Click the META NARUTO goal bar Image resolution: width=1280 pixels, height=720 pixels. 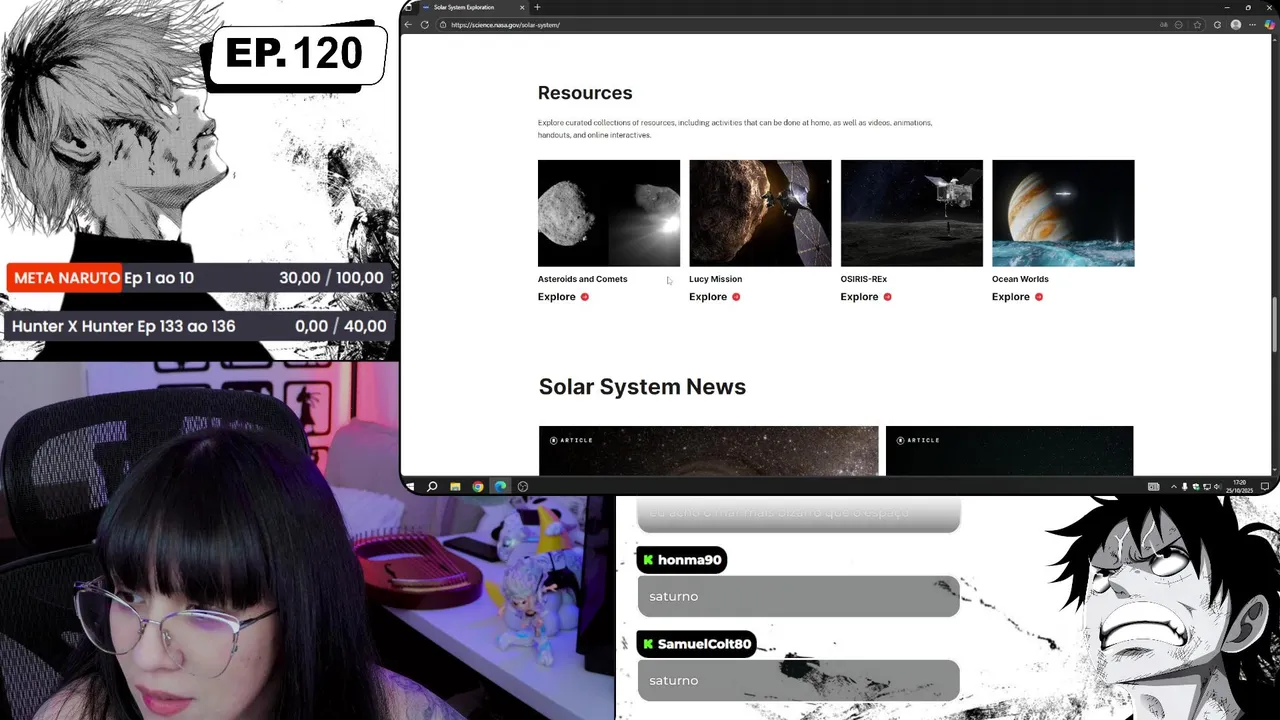(x=198, y=278)
